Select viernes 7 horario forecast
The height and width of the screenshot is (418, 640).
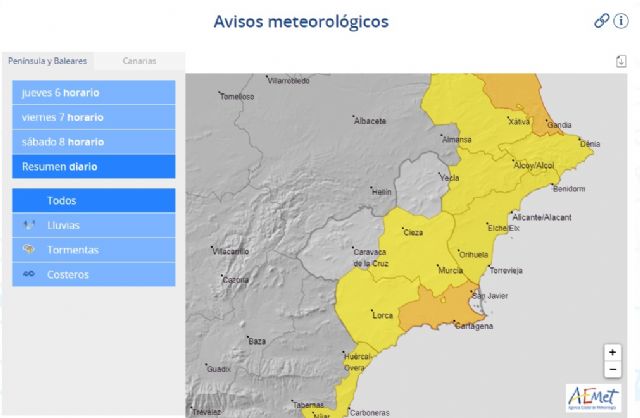pyautogui.click(x=93, y=117)
